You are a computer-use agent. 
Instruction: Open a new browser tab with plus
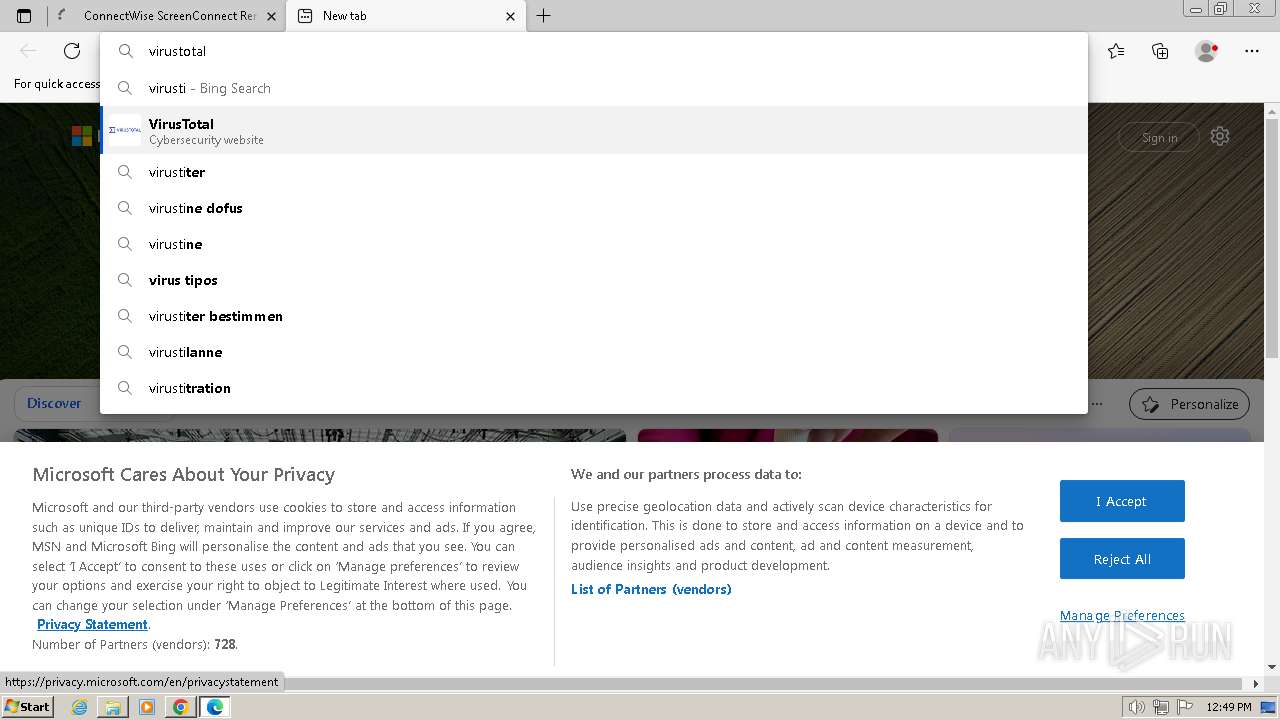543,16
